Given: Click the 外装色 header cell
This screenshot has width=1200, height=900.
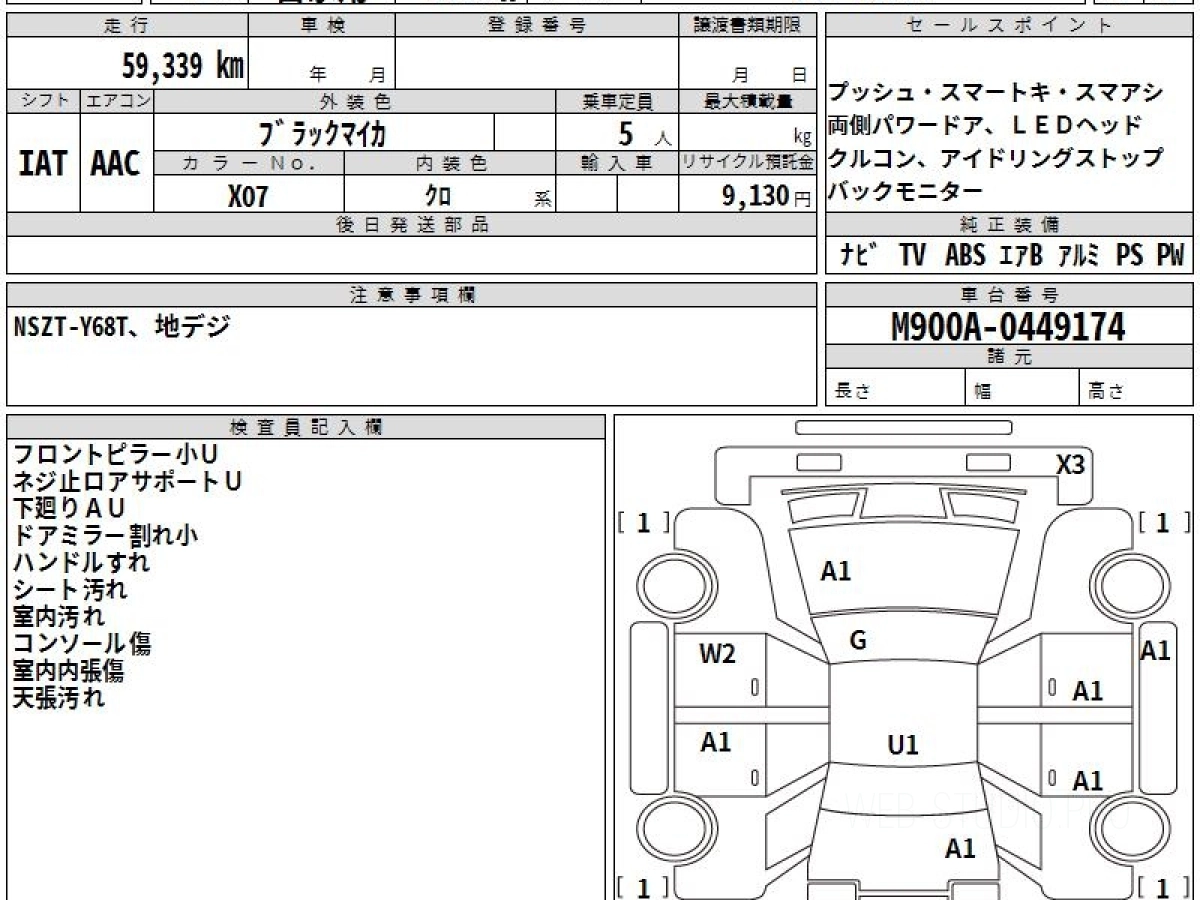Looking at the screenshot, I should tap(355, 101).
